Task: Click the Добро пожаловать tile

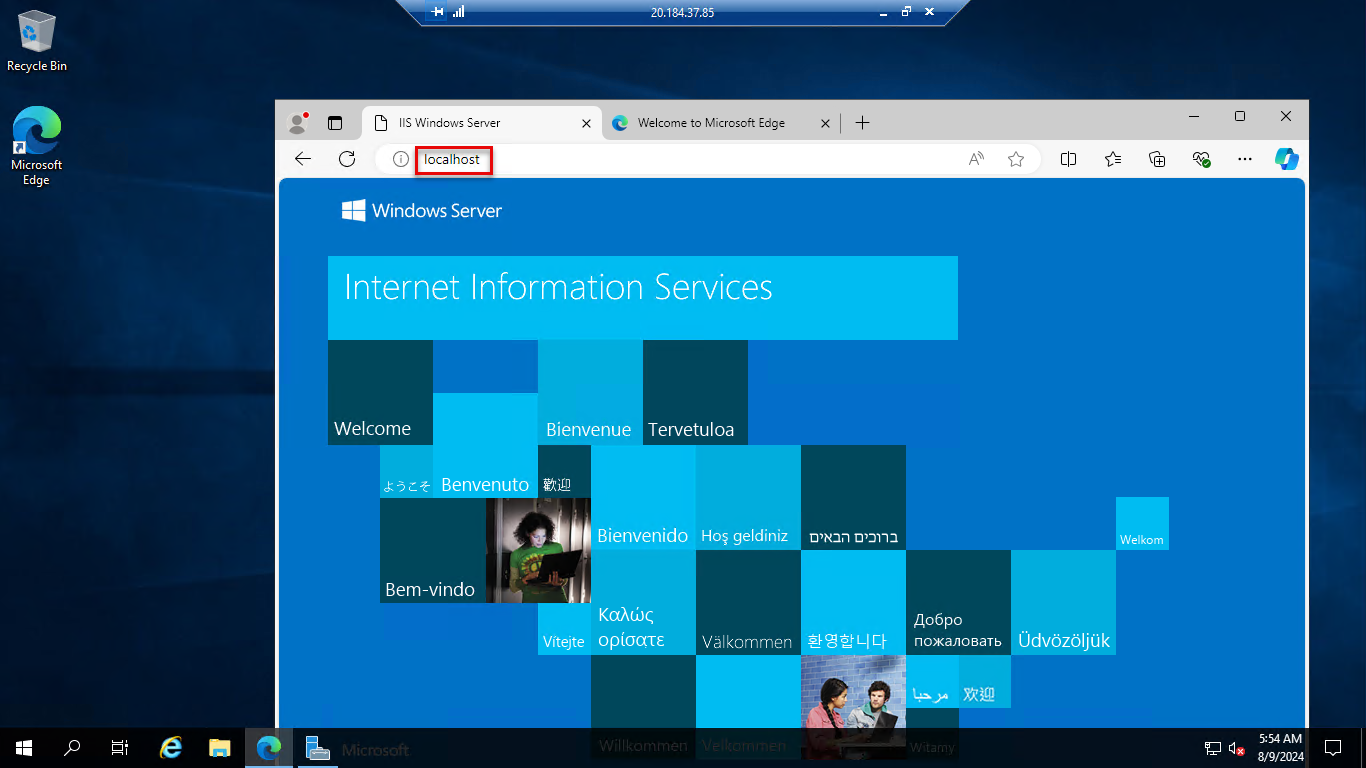Action: tap(958, 602)
